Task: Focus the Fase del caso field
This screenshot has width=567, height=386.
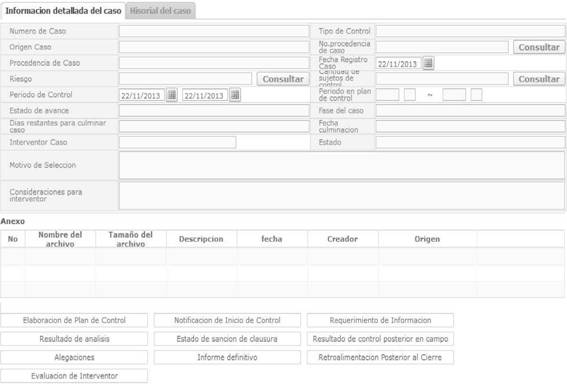Action: pos(470,110)
